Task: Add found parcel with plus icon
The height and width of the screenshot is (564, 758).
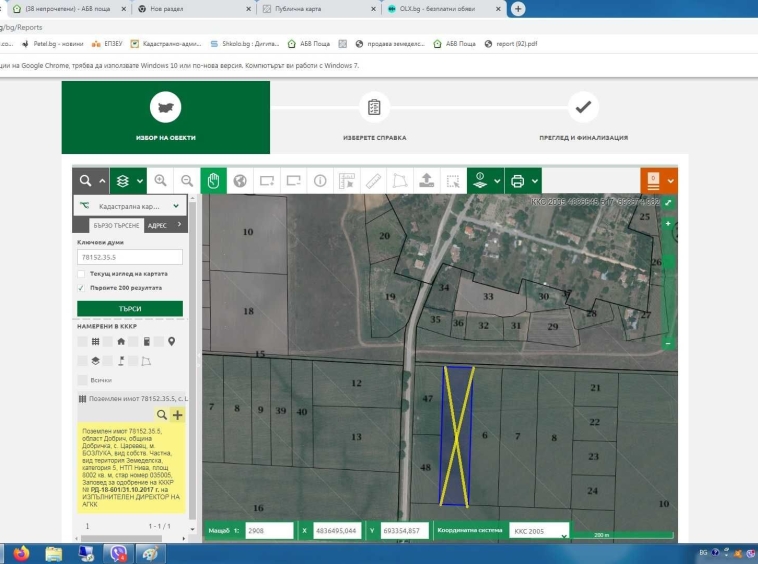Action: click(x=178, y=414)
